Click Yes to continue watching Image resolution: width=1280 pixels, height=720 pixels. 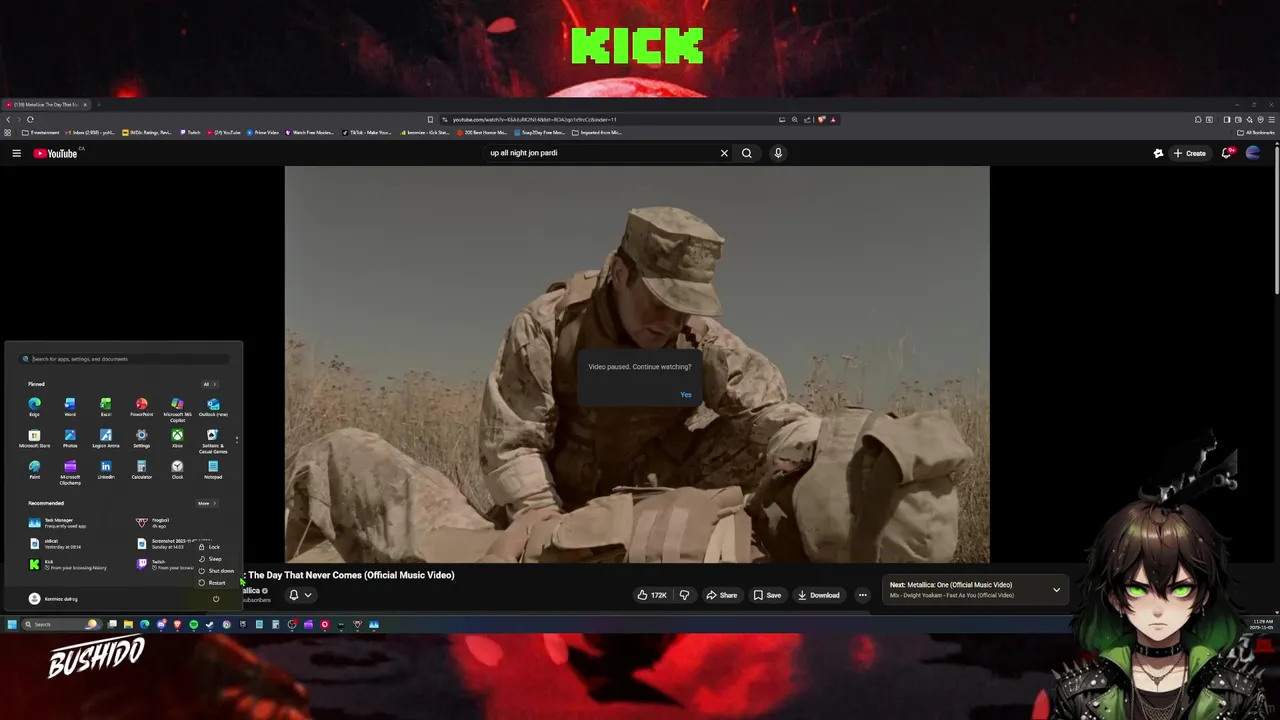[686, 394]
